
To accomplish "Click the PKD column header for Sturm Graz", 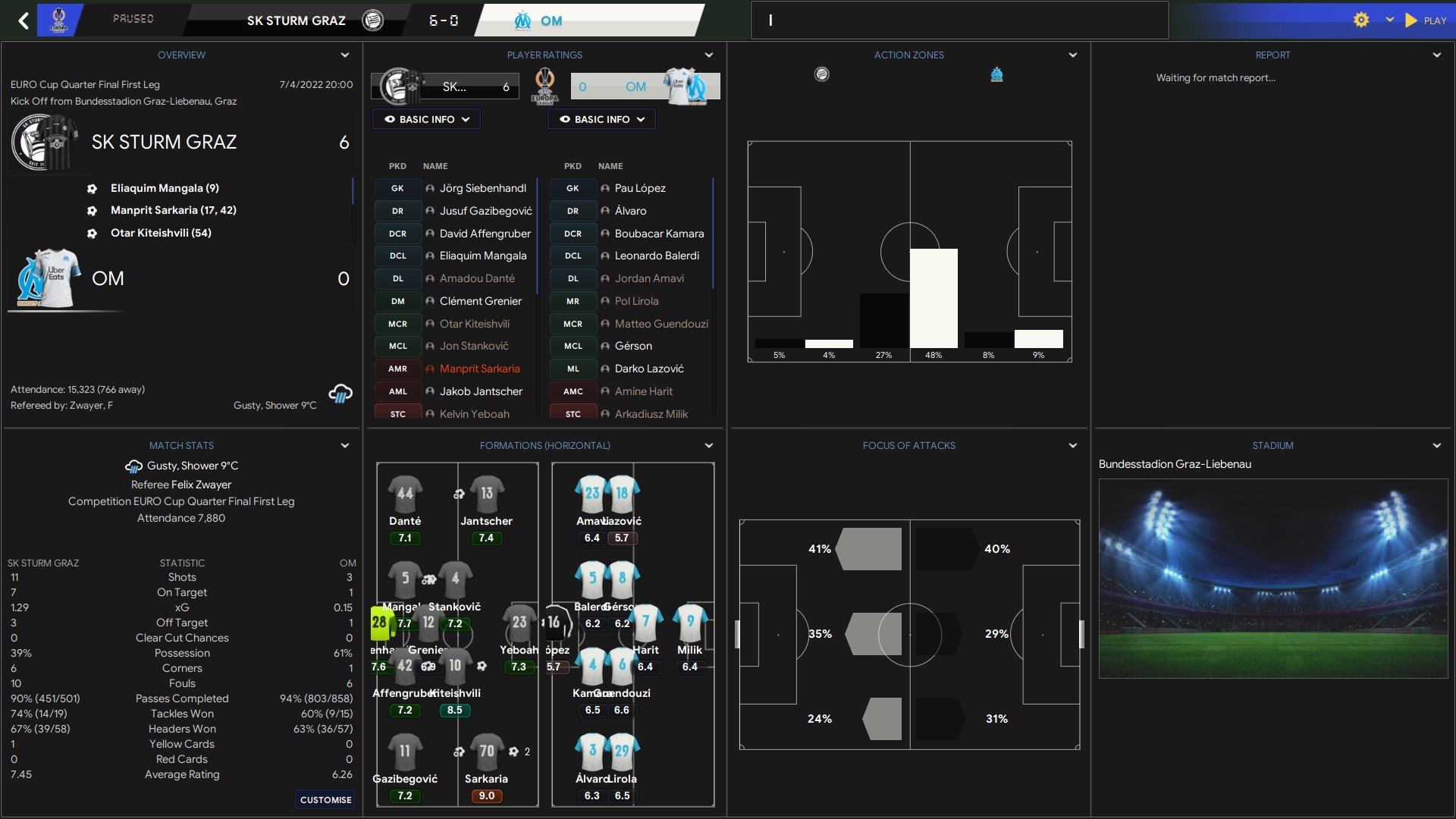I will pyautogui.click(x=397, y=166).
